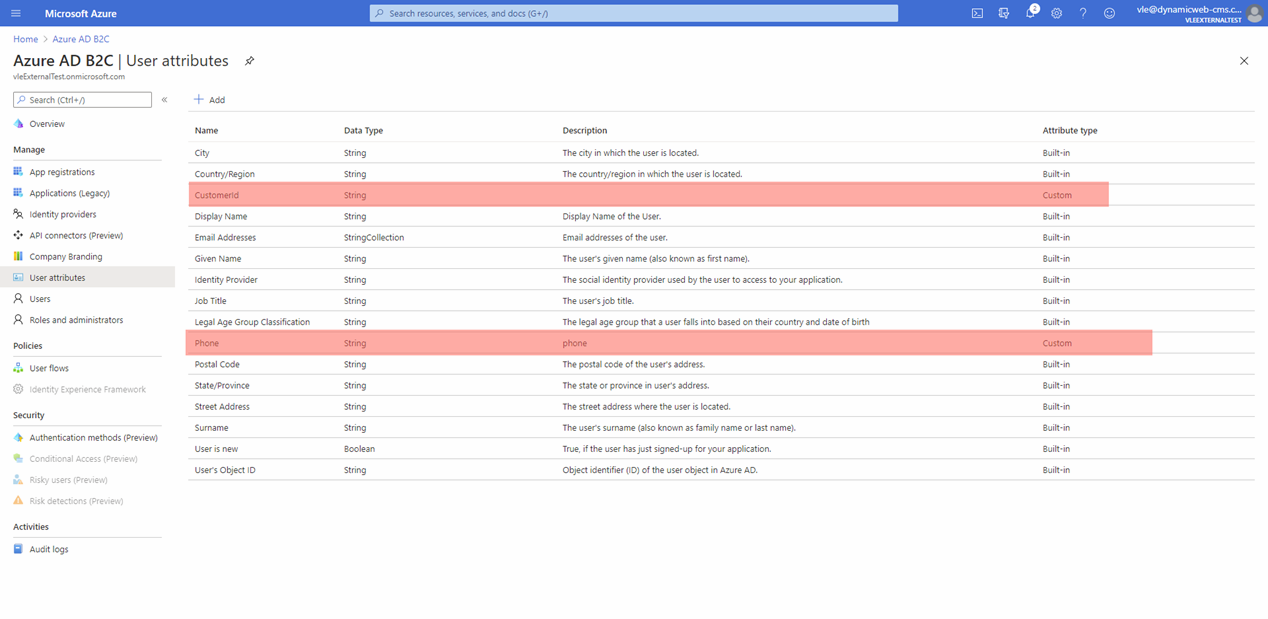This screenshot has width=1268, height=619.
Task: Select the CustomerId custom attribute row
Action: pyautogui.click(x=217, y=195)
